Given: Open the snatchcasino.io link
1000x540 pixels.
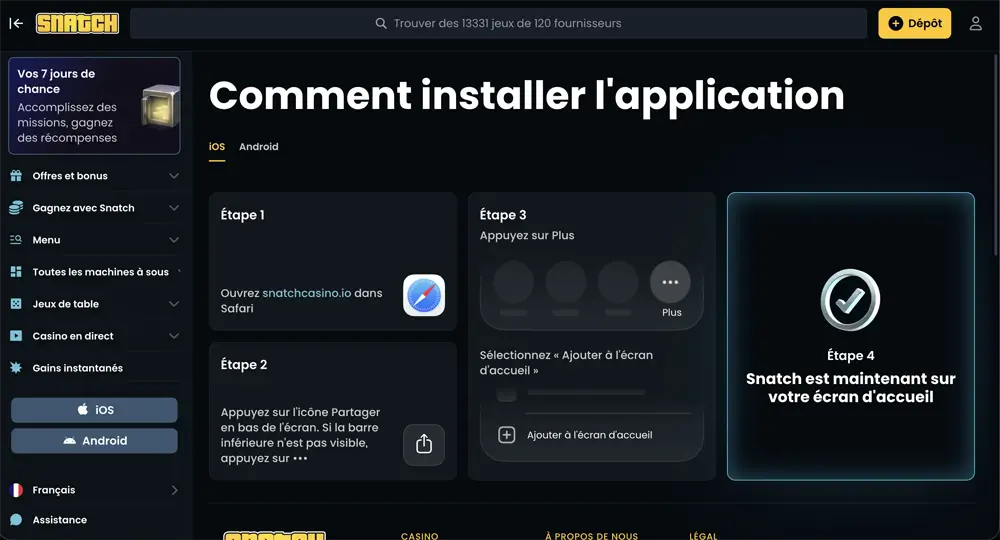Looking at the screenshot, I should pyautogui.click(x=307, y=293).
